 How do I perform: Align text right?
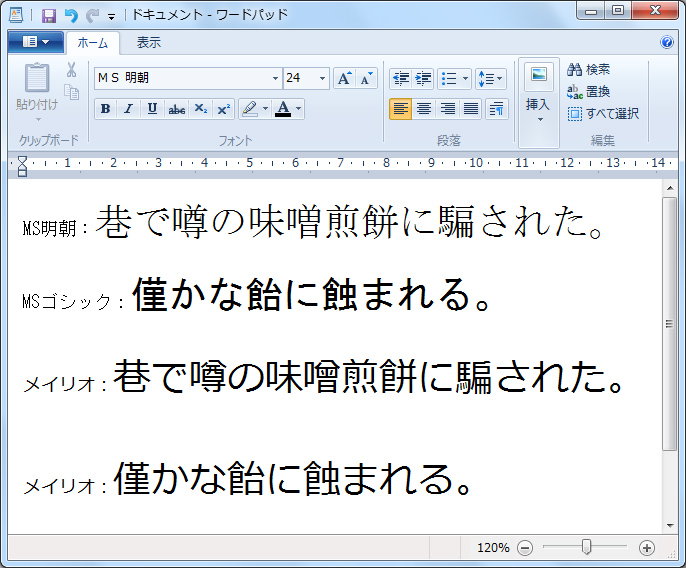tap(447, 109)
